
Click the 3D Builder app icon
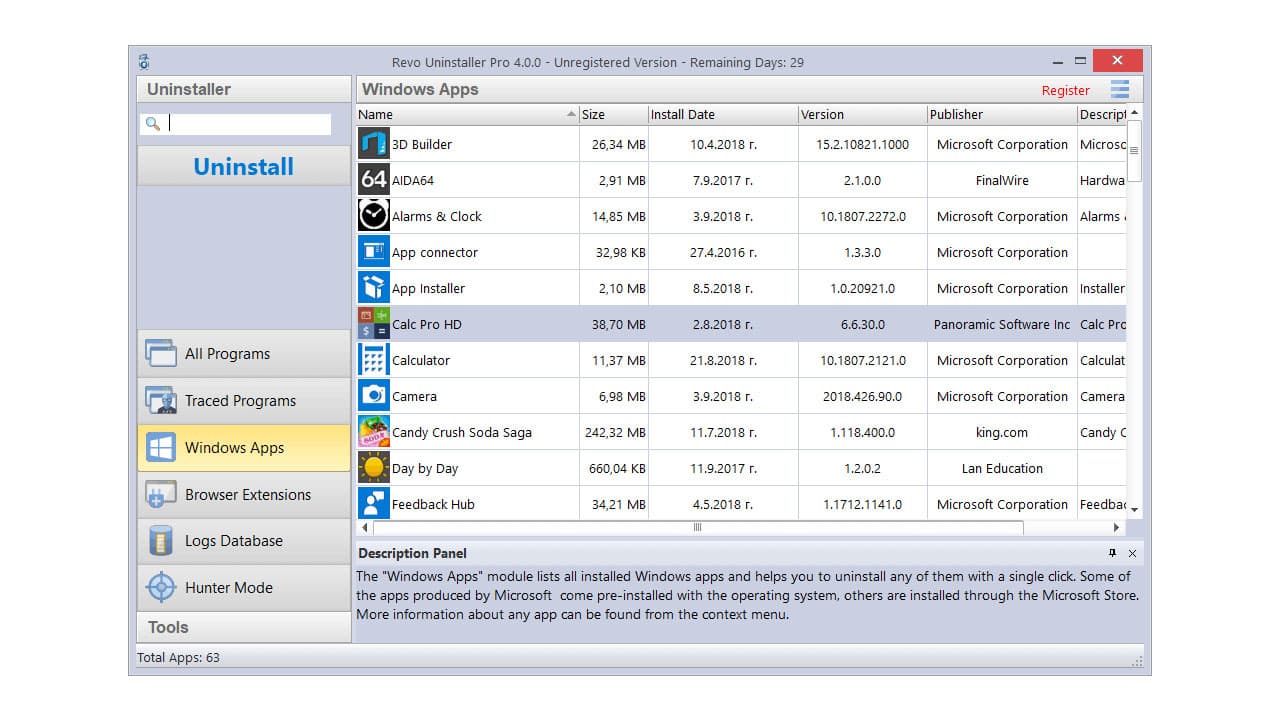pos(373,143)
